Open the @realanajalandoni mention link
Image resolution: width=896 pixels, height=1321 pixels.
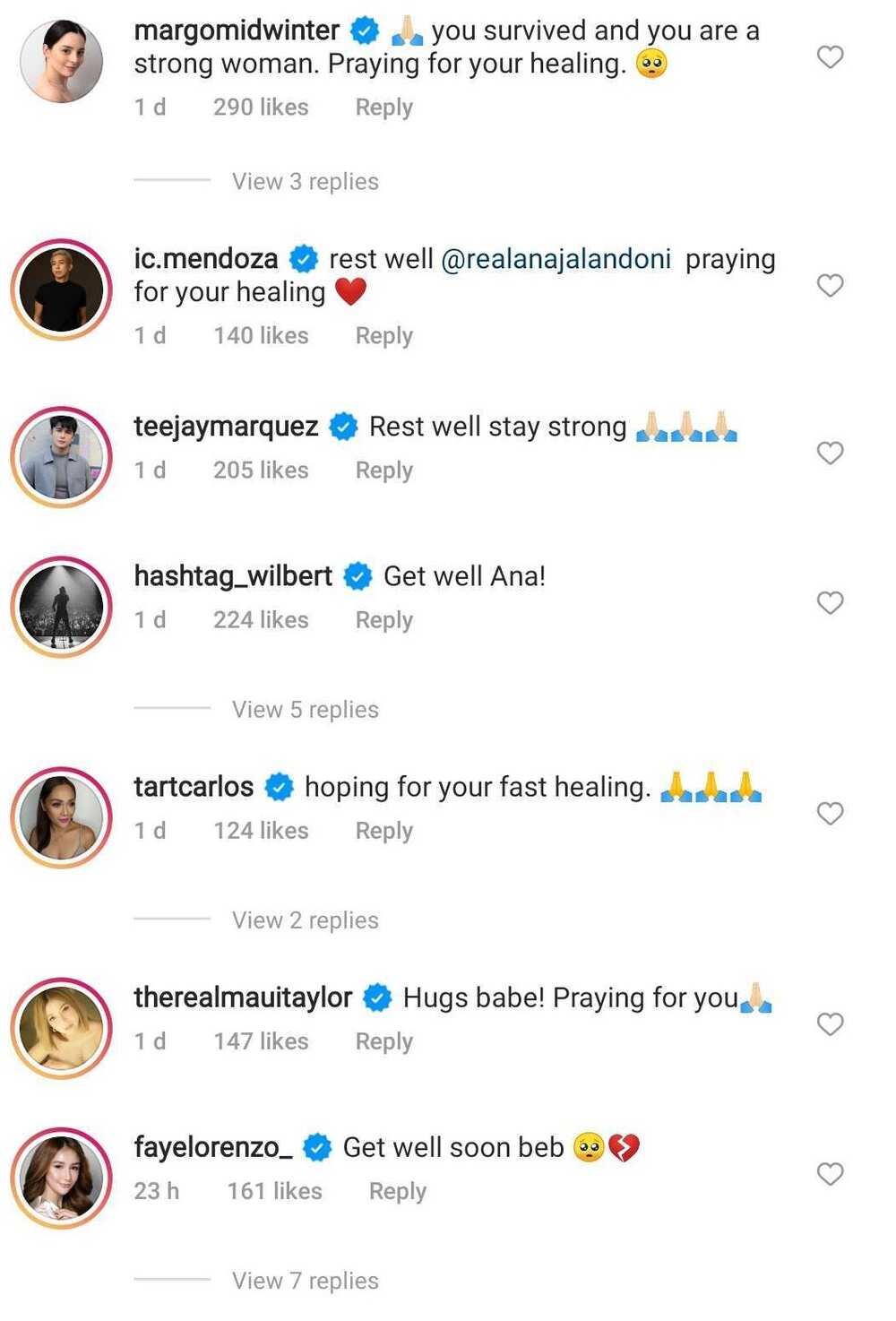(x=556, y=259)
